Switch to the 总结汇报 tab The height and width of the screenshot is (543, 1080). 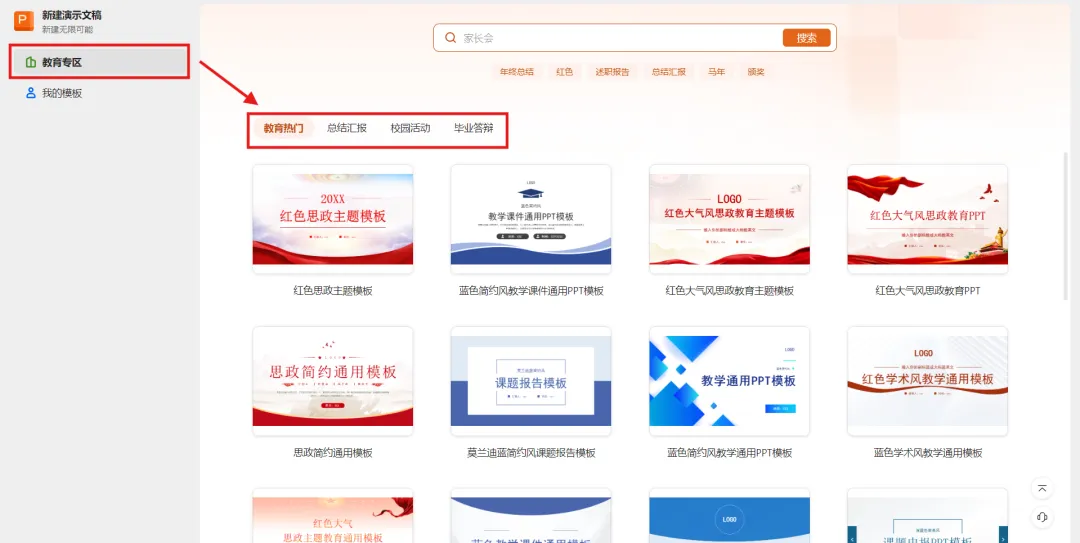[x=346, y=128]
